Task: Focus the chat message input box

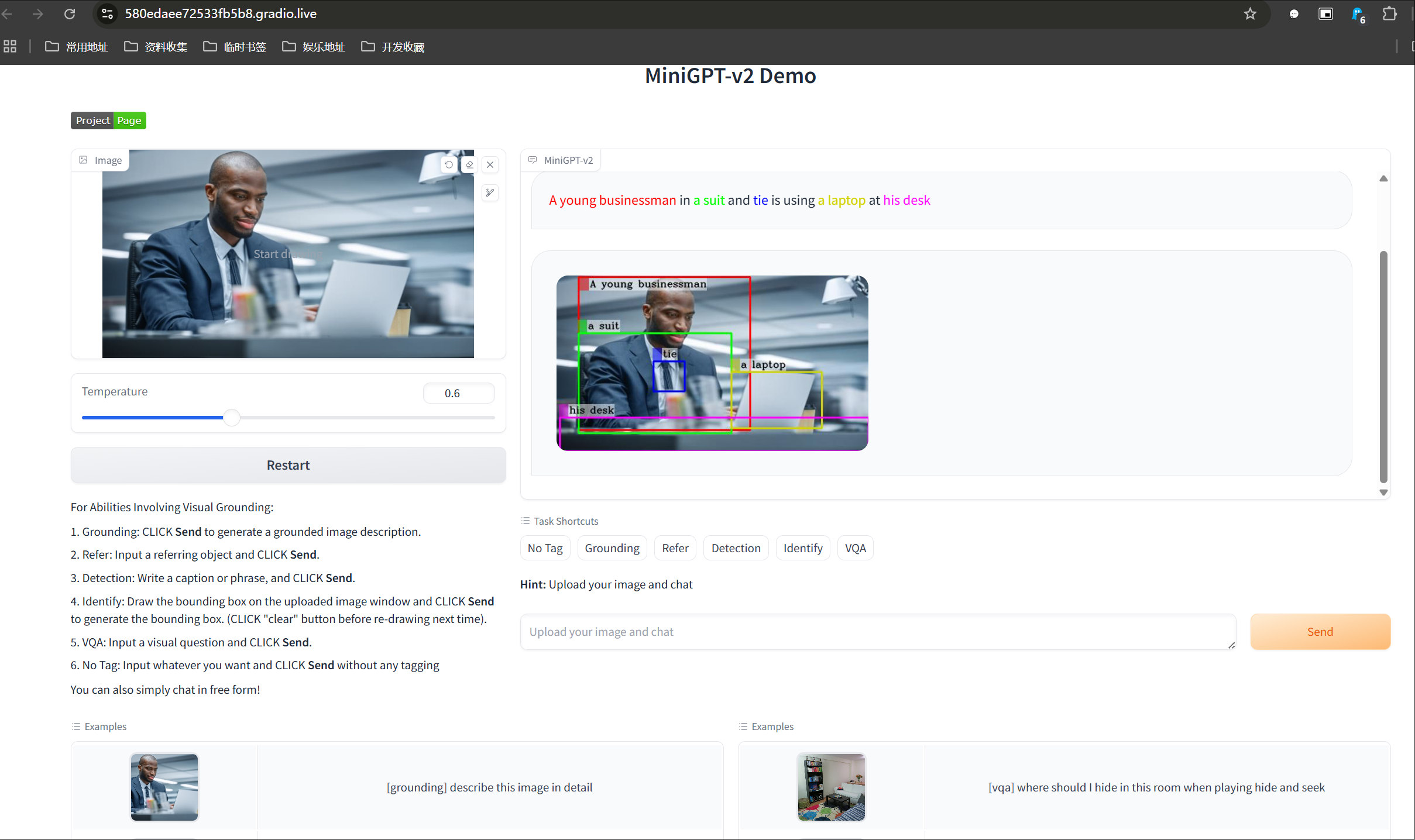Action: (x=877, y=632)
